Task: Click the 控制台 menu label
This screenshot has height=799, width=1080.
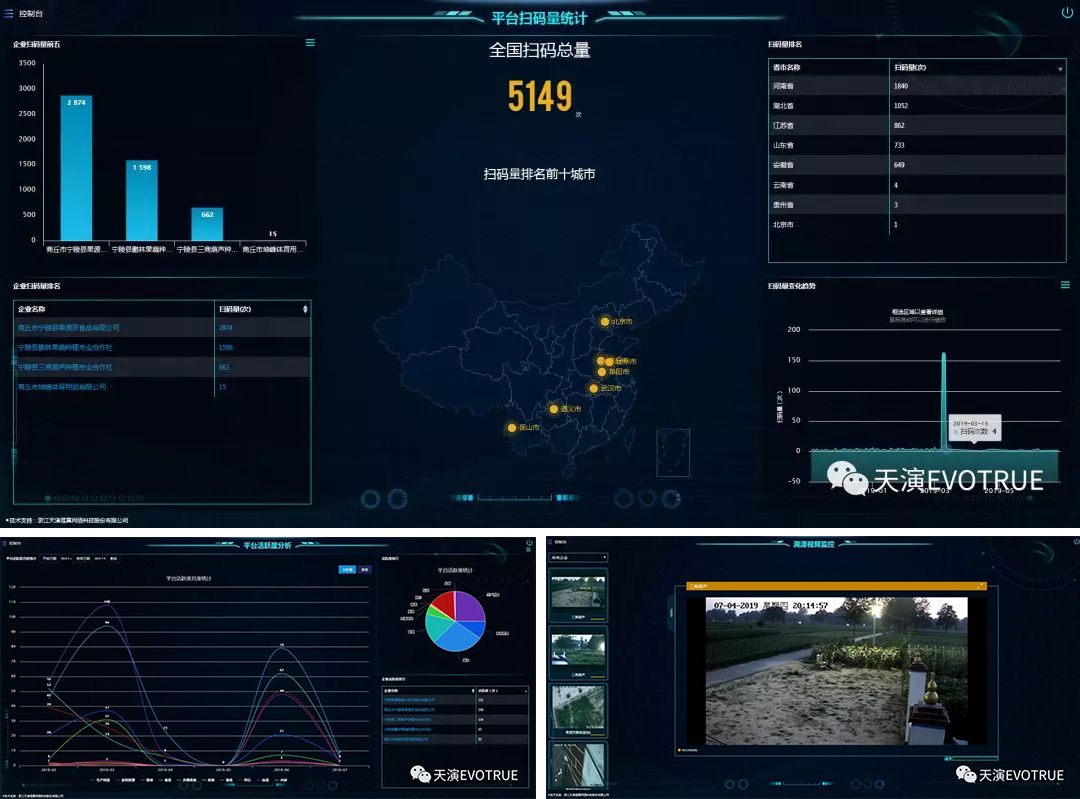Action: coord(30,13)
